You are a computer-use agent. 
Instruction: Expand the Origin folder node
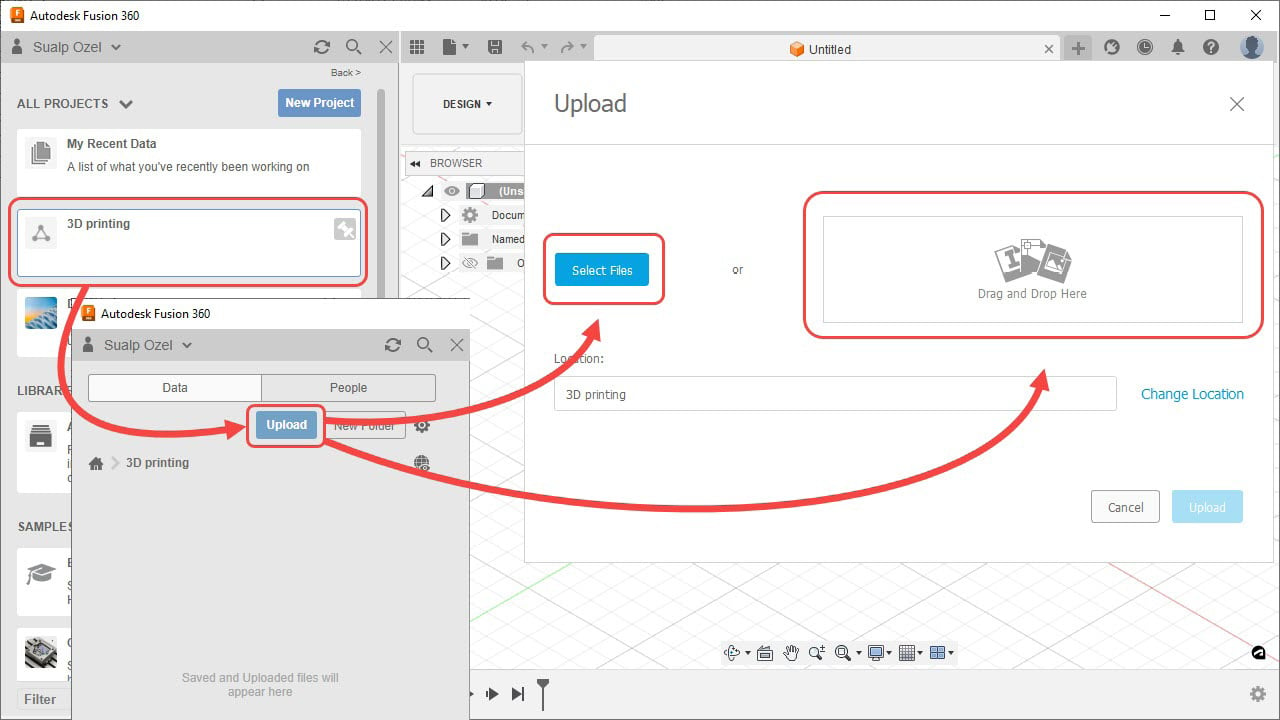446,263
